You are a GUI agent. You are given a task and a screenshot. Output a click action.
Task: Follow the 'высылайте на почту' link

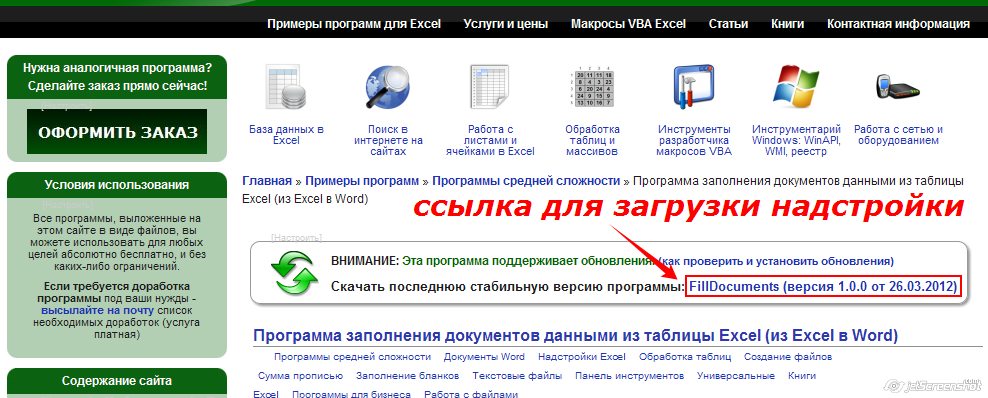tap(97, 310)
